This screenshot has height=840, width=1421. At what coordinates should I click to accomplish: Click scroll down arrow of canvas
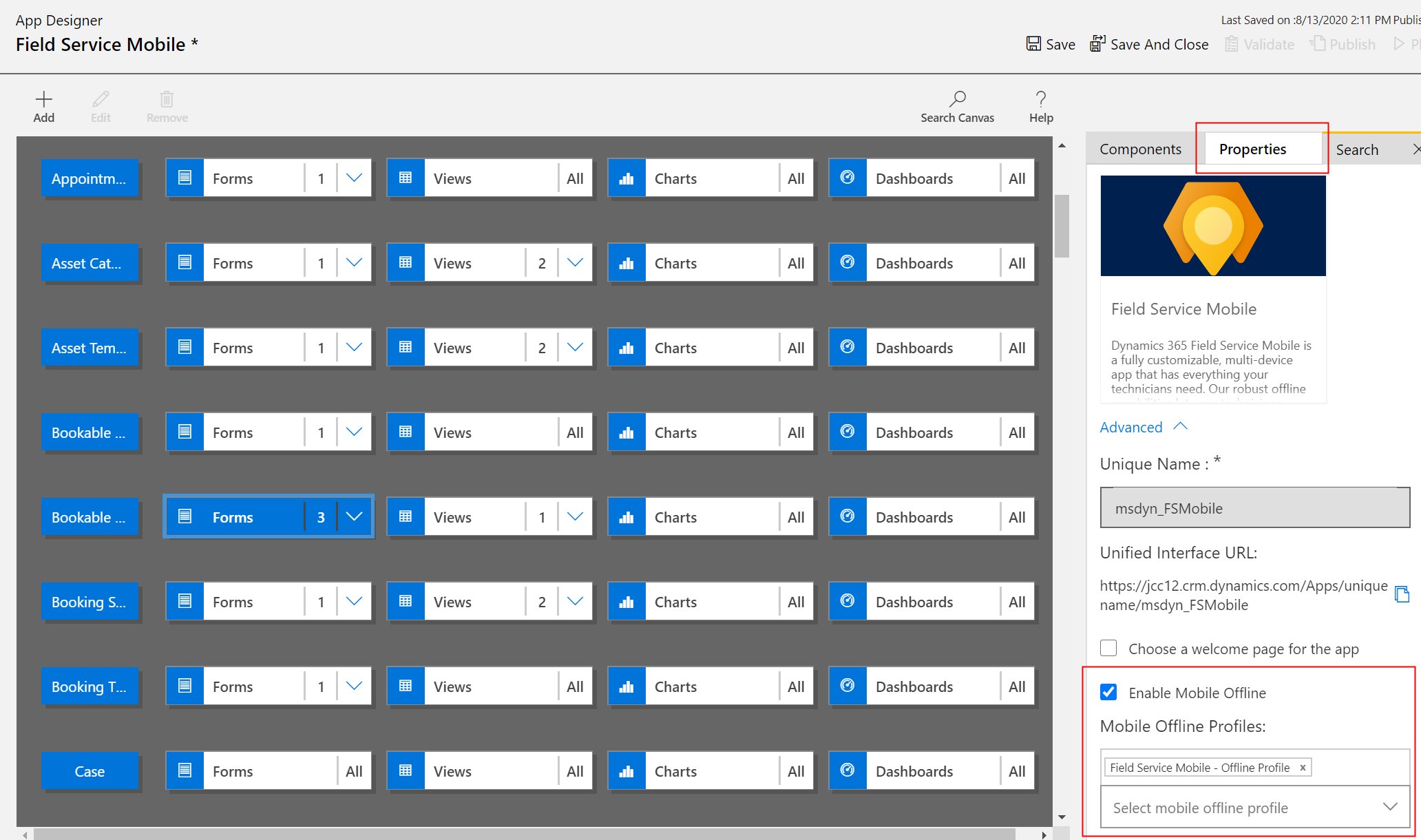1062,817
